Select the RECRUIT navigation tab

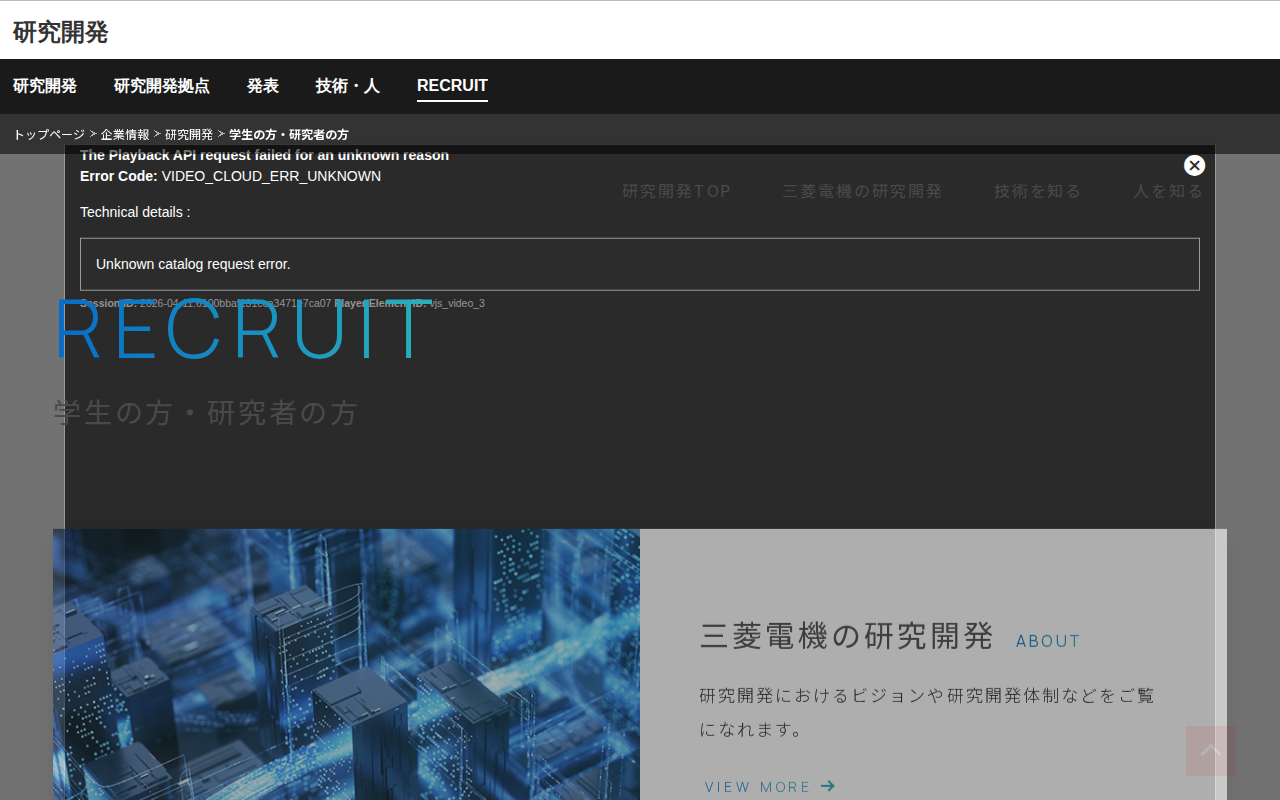click(452, 86)
